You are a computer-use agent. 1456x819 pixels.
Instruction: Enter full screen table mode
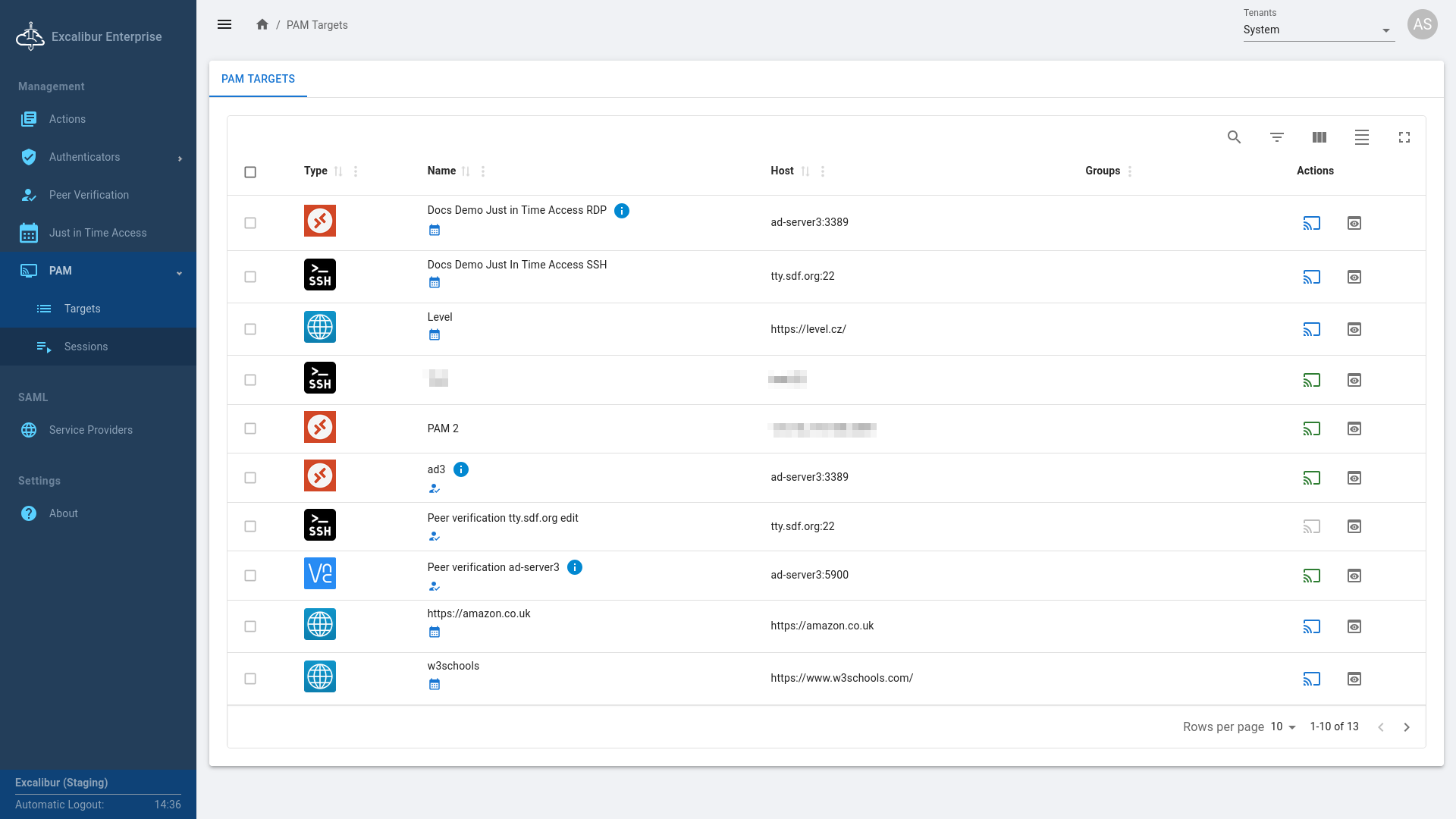(1404, 137)
